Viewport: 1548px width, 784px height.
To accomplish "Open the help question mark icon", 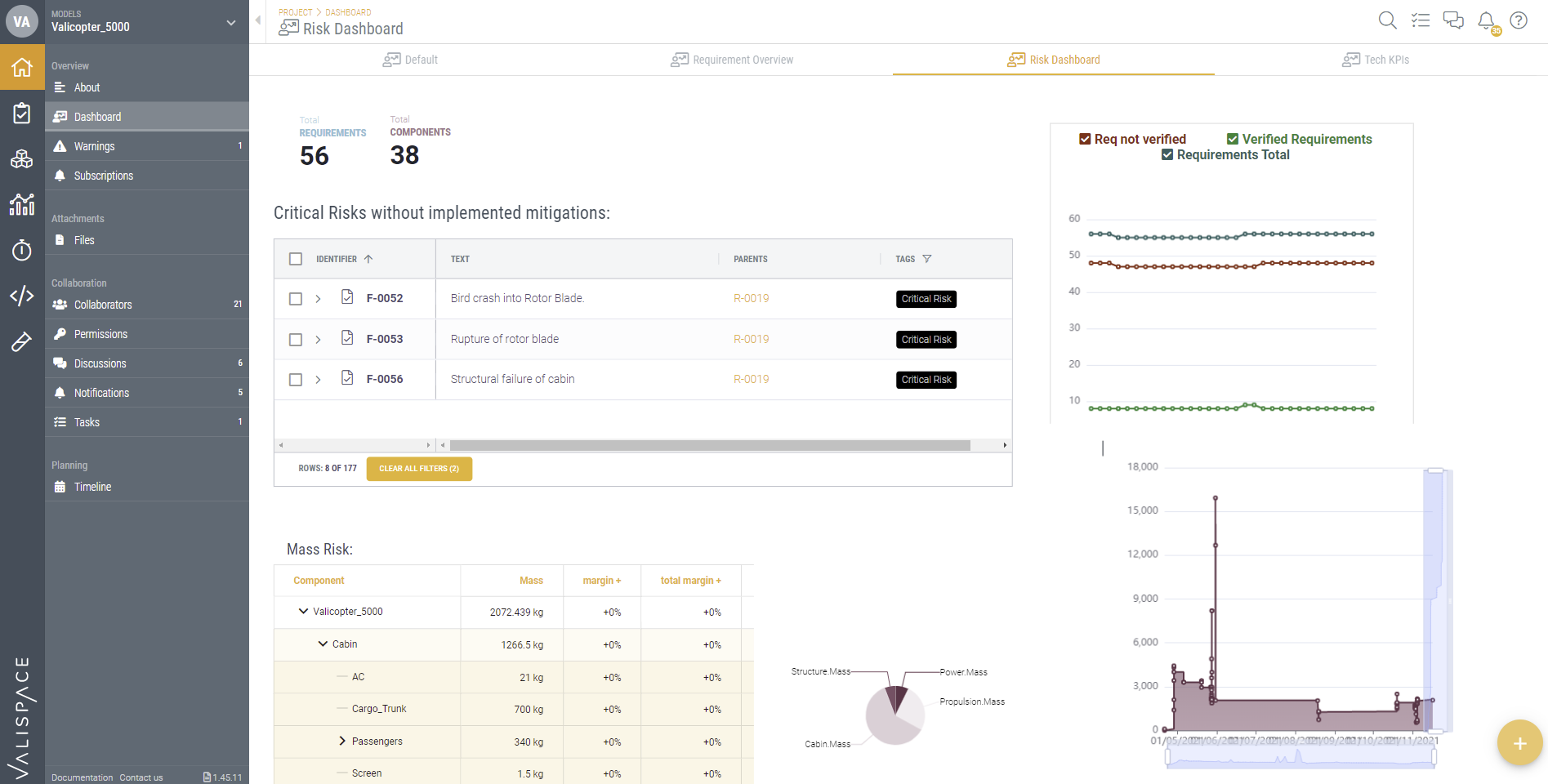I will pyautogui.click(x=1519, y=20).
